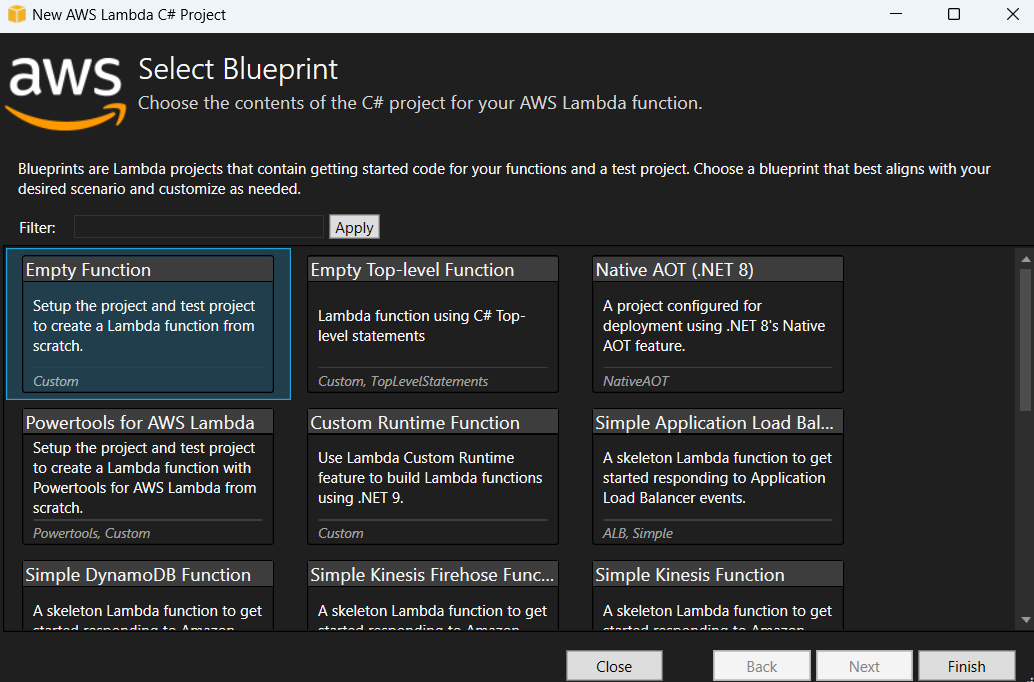This screenshot has width=1034, height=682.
Task: Select Simple Kinesis Firehose Function blueprint
Action: click(433, 596)
